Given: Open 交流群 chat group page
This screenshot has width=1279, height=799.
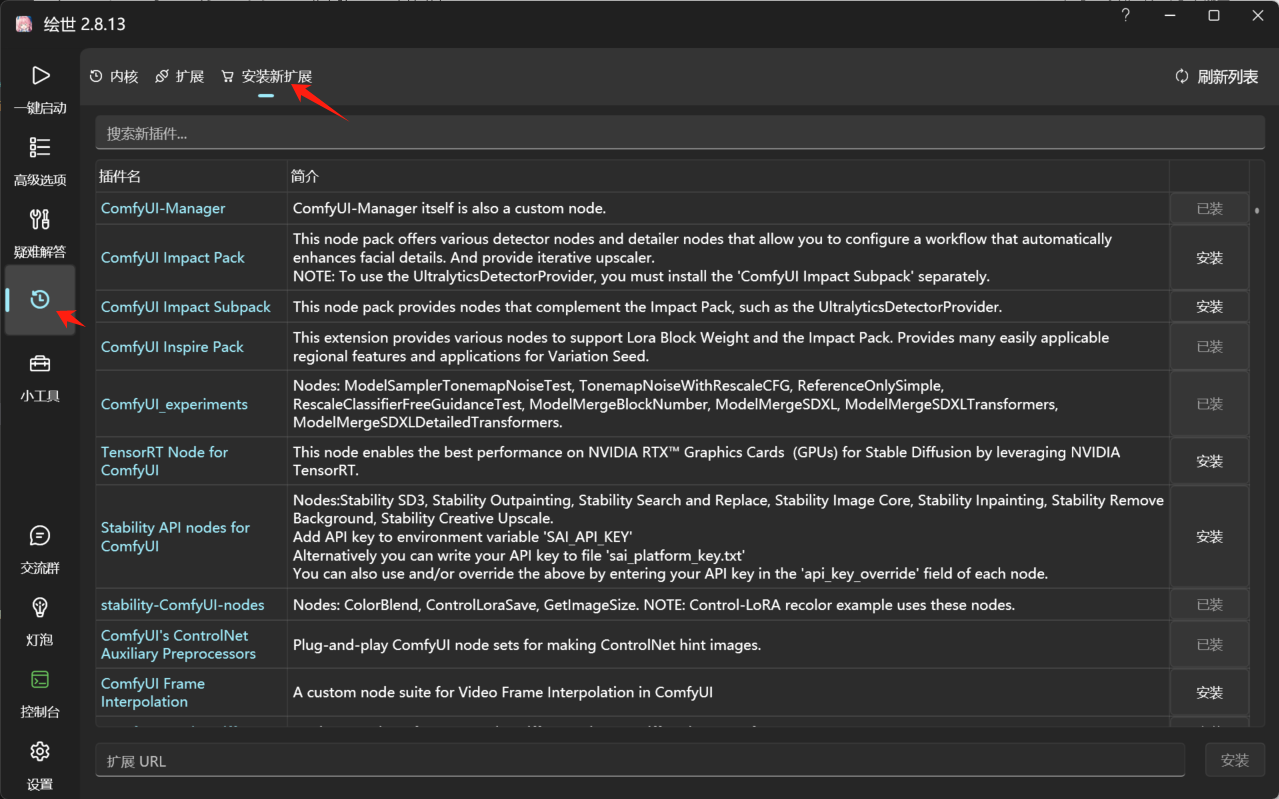Looking at the screenshot, I should point(40,549).
